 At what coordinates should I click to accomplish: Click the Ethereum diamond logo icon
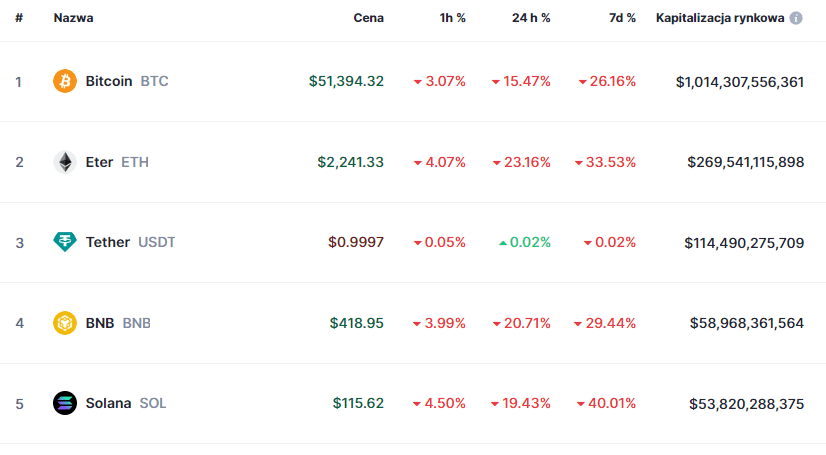[65, 162]
